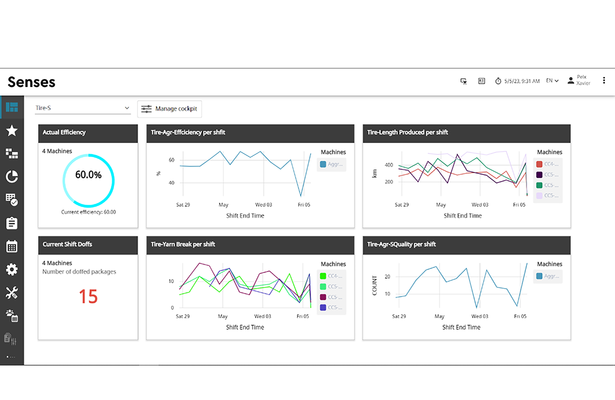615x400 pixels.
Task: Open the three-dot menu in top header
Action: point(603,80)
